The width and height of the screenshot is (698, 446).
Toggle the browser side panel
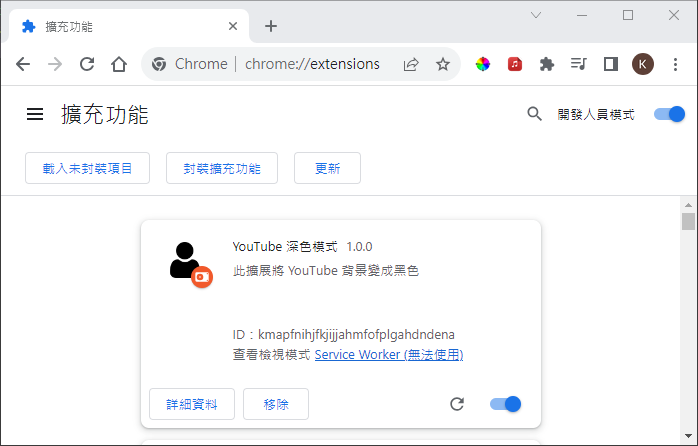pyautogui.click(x=610, y=64)
